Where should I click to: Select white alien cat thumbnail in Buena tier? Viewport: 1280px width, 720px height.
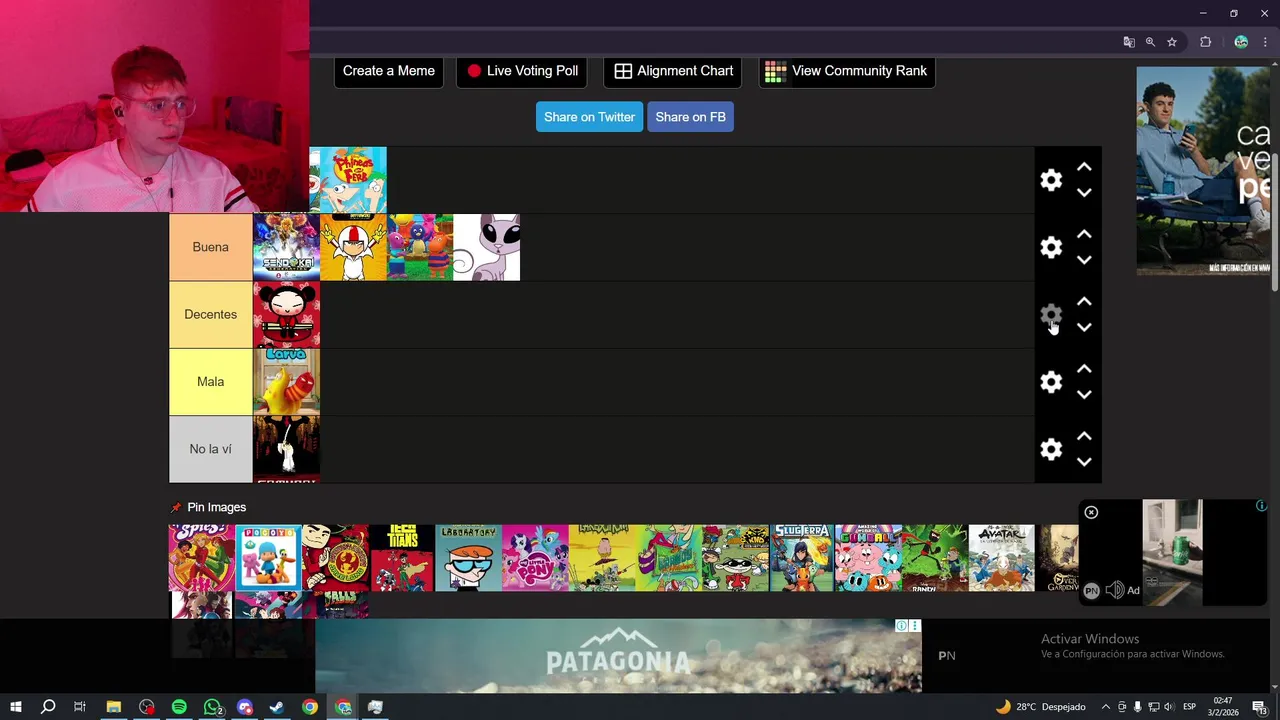pyautogui.click(x=487, y=247)
